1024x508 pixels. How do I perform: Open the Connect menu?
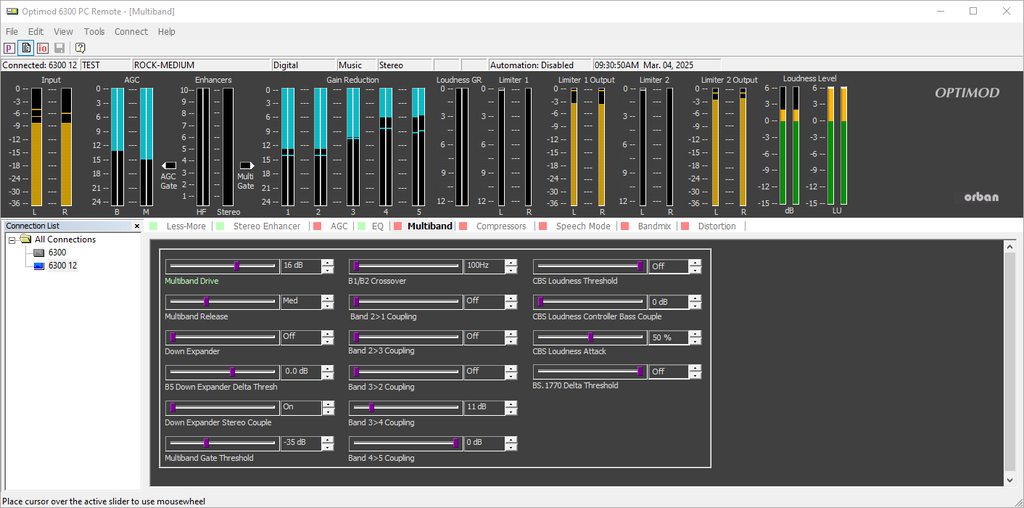click(131, 32)
